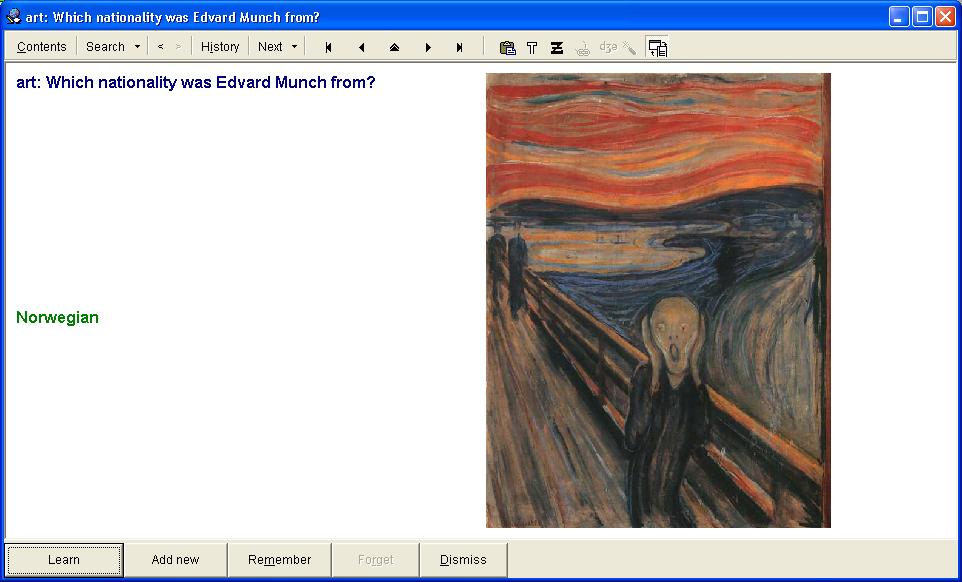Click the bold Z toolbar icon
Image resolution: width=962 pixels, height=582 pixels.
557,47
